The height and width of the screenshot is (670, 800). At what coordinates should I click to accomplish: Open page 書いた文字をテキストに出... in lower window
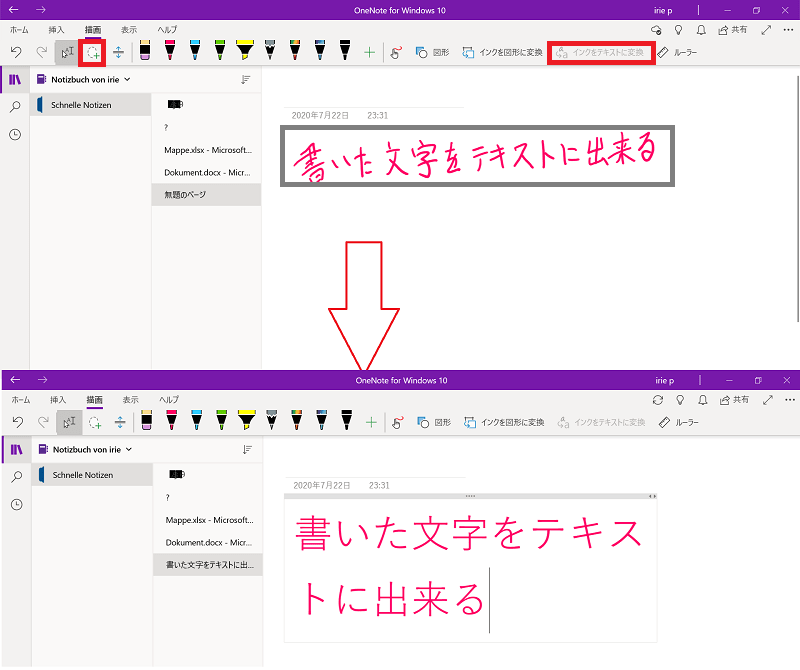coord(208,564)
